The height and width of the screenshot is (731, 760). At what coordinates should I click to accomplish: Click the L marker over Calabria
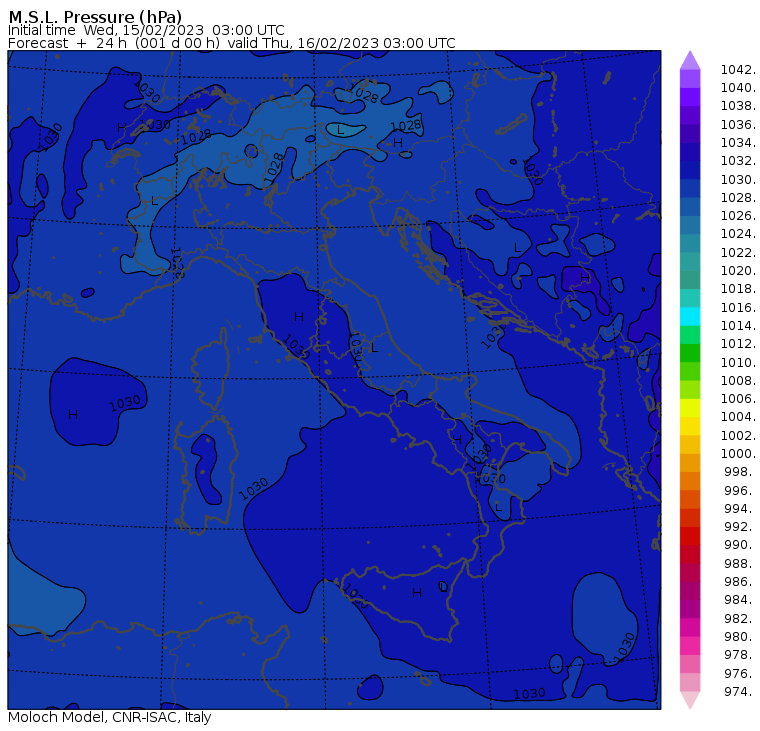(x=498, y=508)
